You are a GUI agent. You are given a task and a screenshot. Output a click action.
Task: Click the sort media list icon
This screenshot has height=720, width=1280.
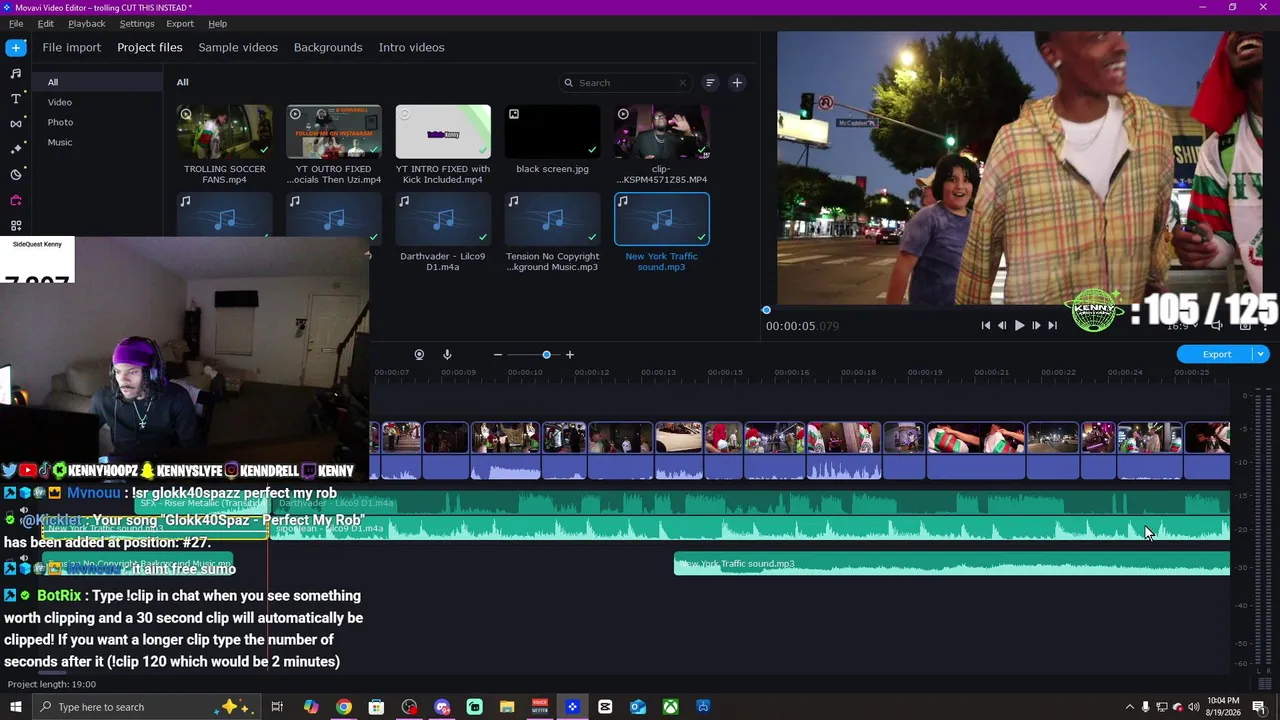[x=710, y=83]
